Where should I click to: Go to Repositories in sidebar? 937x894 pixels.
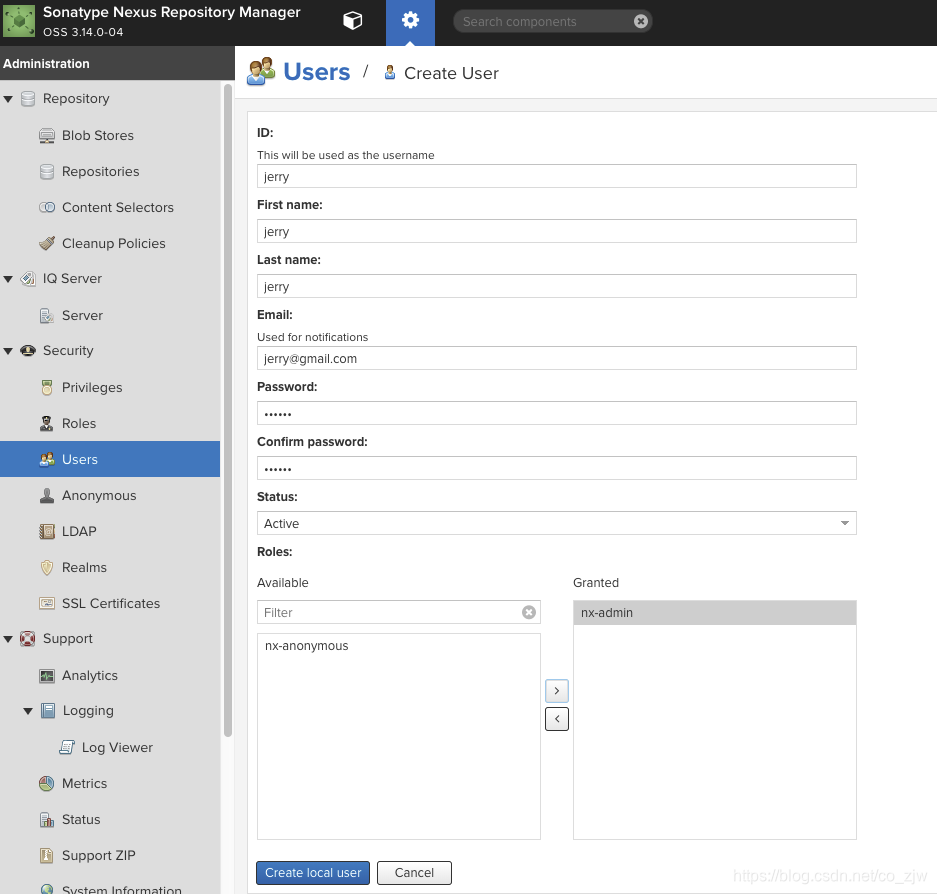[x=100, y=172]
